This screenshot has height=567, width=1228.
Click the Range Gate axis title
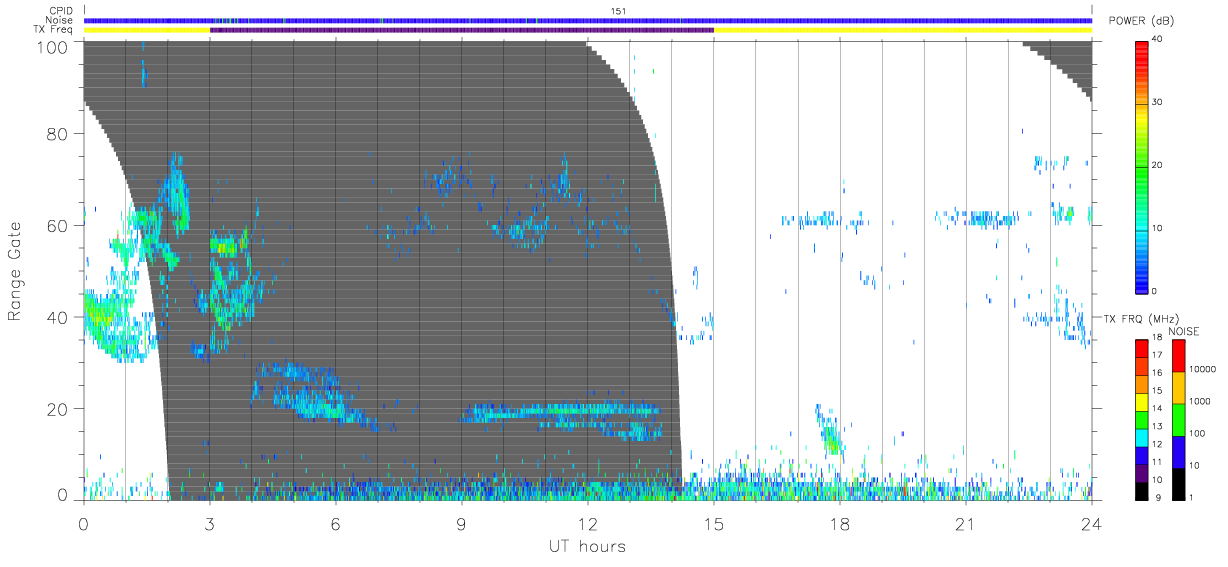coord(15,270)
